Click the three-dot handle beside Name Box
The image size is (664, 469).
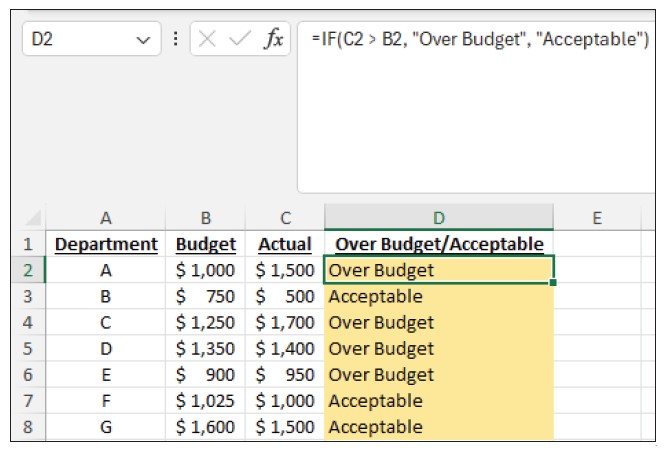(x=176, y=40)
